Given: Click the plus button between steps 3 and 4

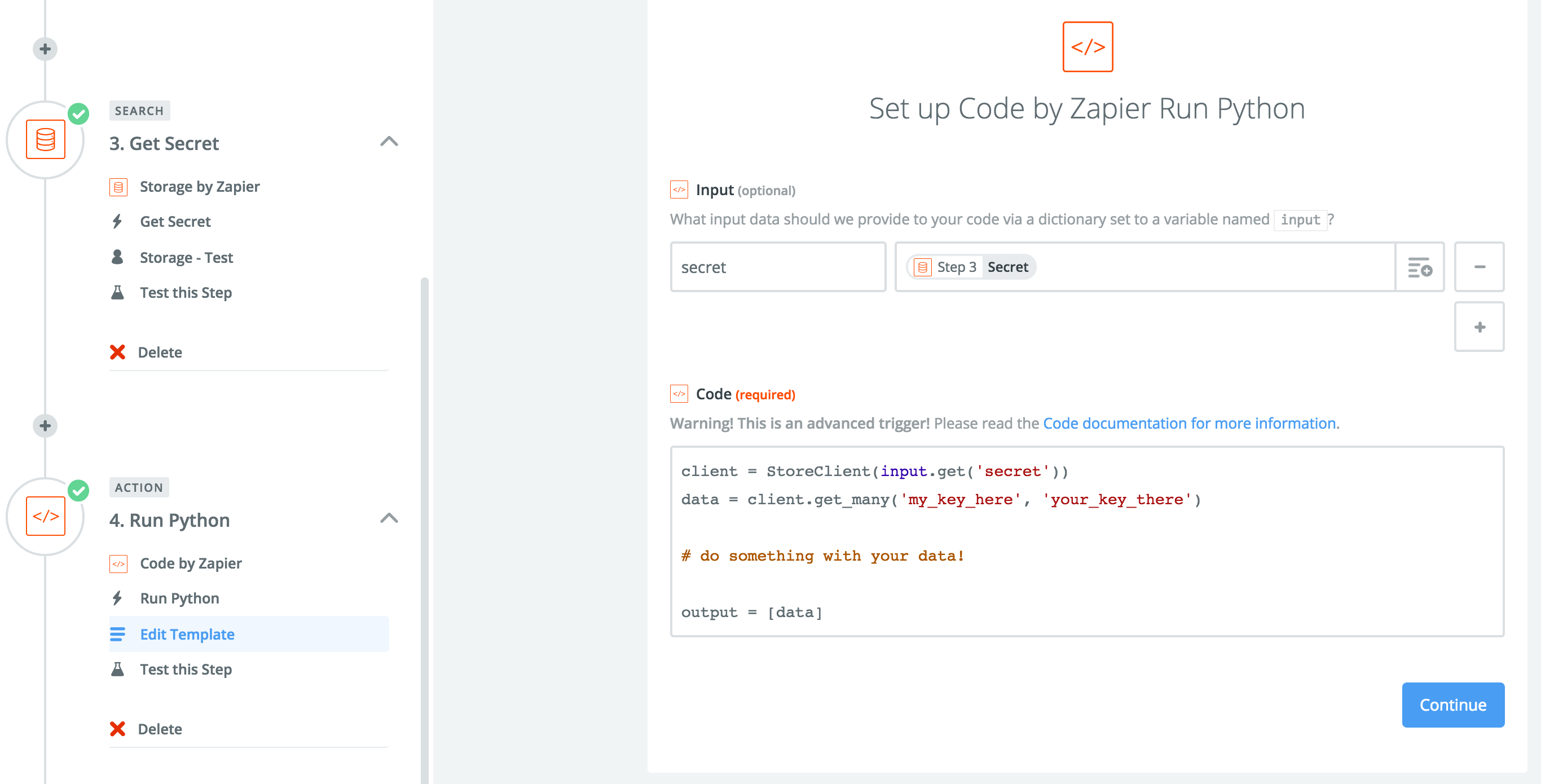Looking at the screenshot, I should tap(45, 426).
